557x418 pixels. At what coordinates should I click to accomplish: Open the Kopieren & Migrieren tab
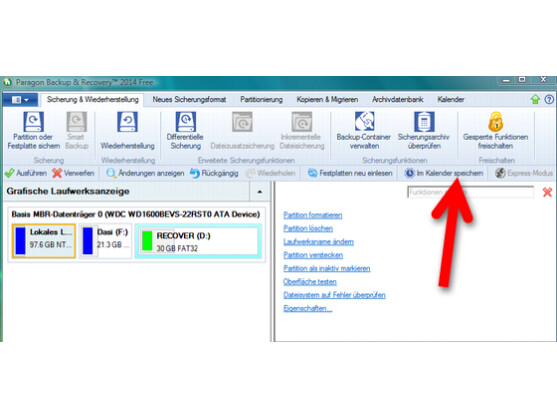tap(327, 100)
